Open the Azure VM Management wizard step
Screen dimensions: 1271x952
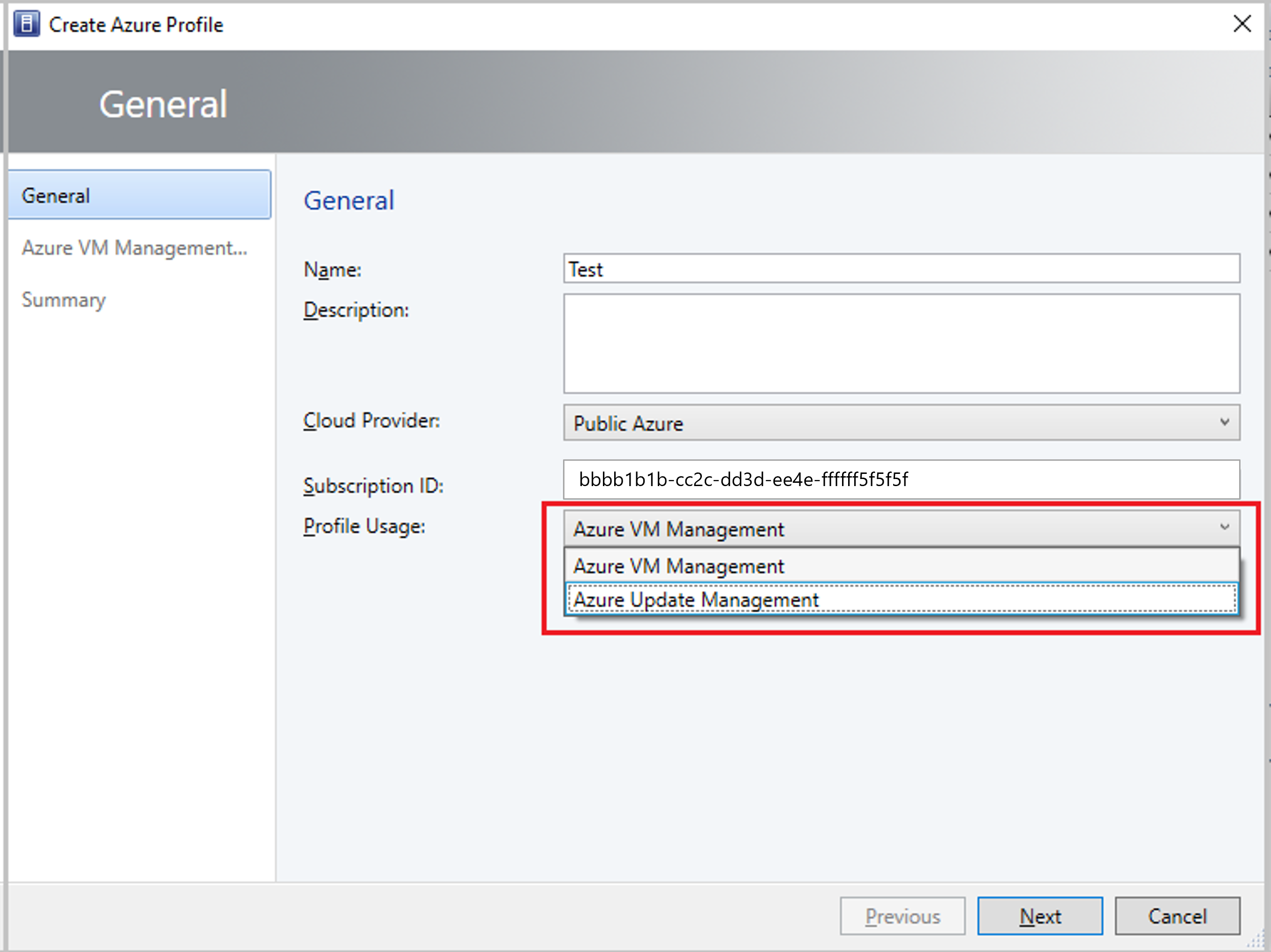click(135, 247)
